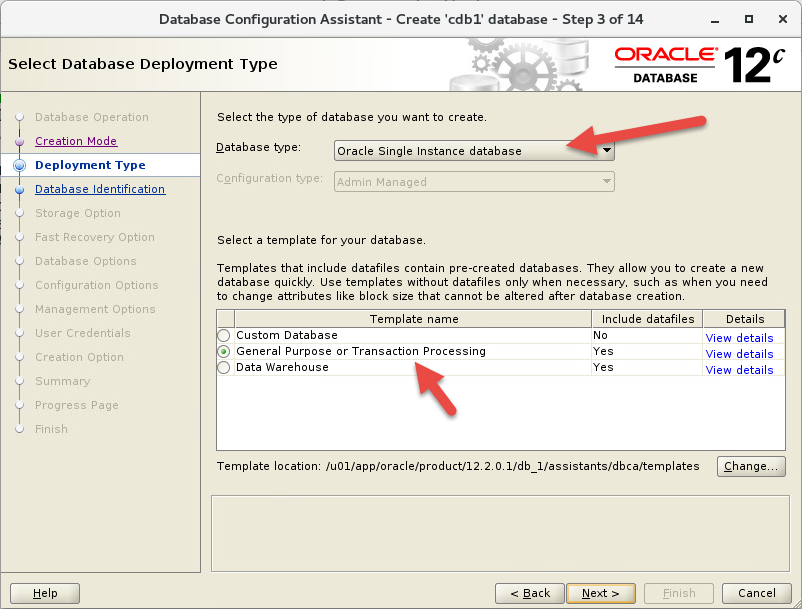This screenshot has width=802, height=609.
Task: Click the Summary step
Action: click(62, 381)
